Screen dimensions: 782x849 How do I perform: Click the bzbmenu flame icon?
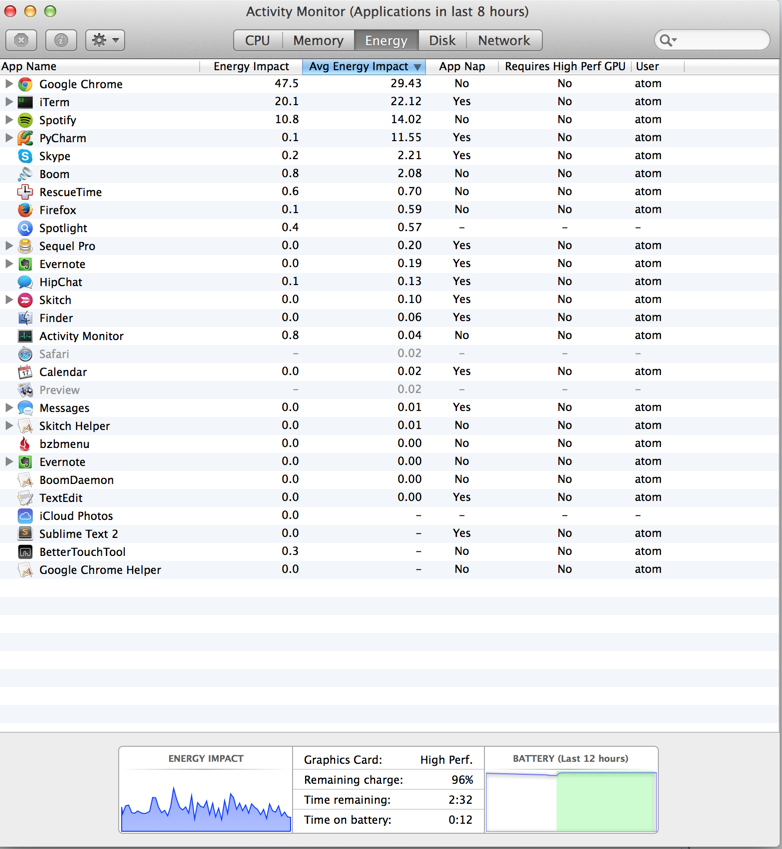(x=25, y=443)
